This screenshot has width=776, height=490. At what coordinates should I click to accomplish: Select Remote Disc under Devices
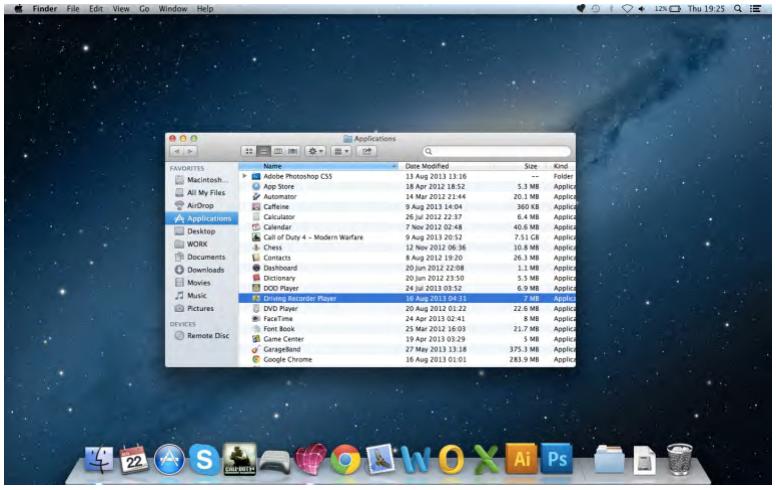click(x=201, y=336)
